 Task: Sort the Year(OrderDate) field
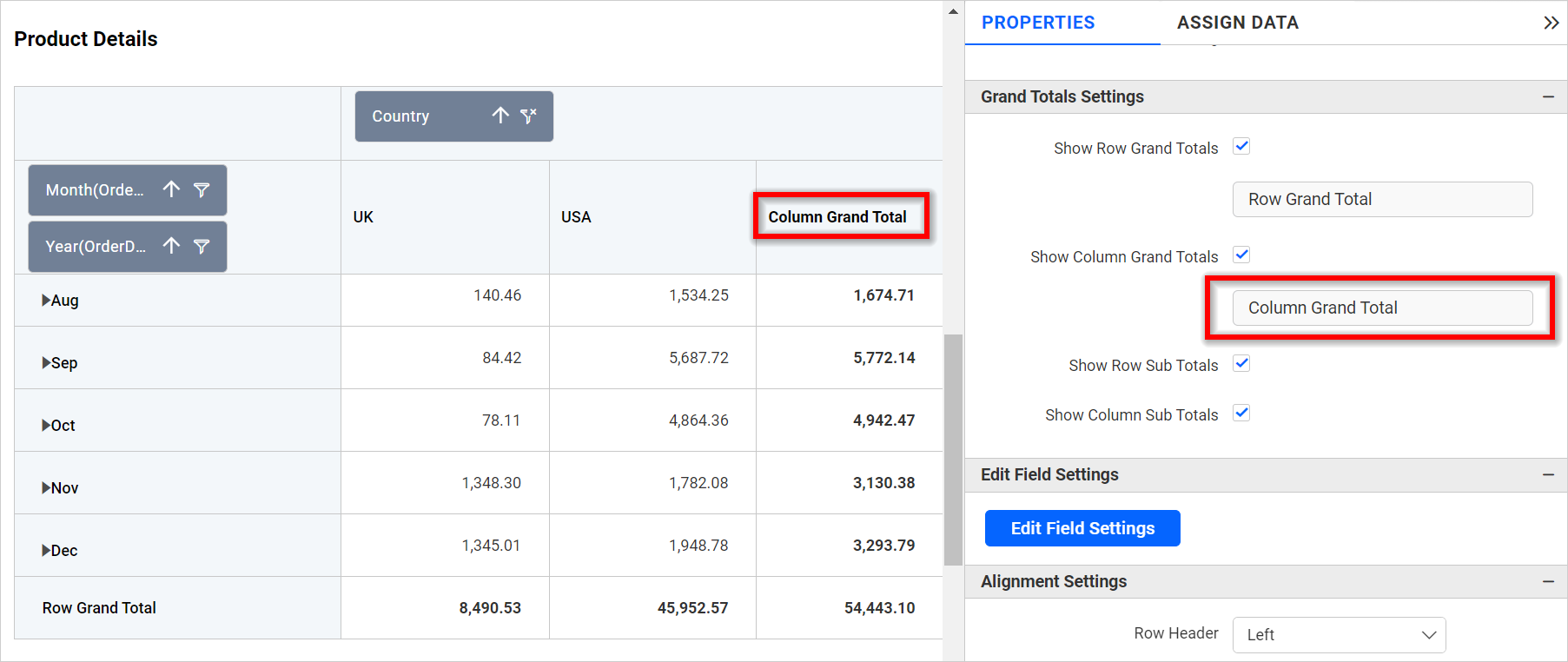tap(171, 246)
